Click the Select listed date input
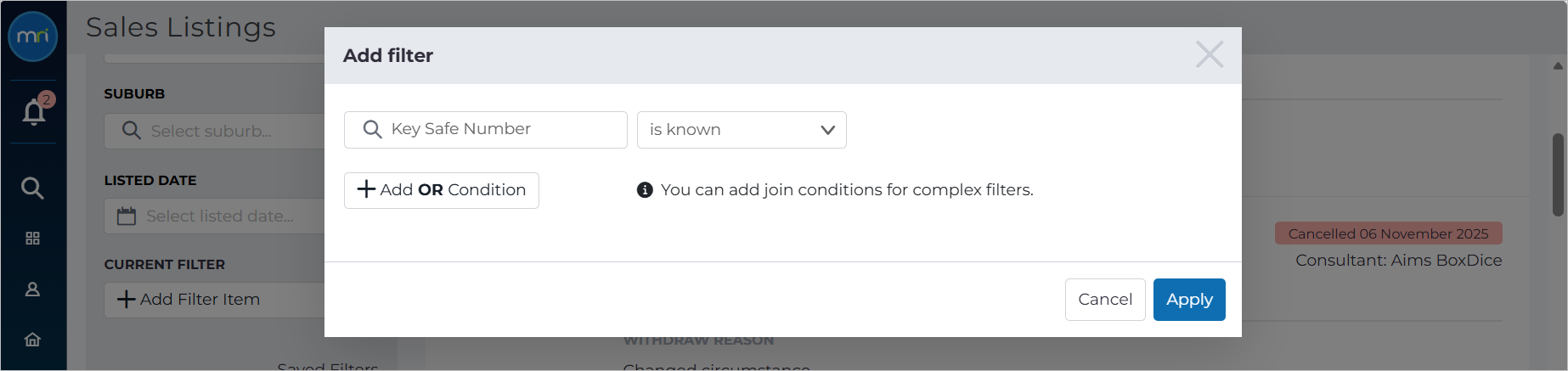The height and width of the screenshot is (371, 1568). coord(214,216)
